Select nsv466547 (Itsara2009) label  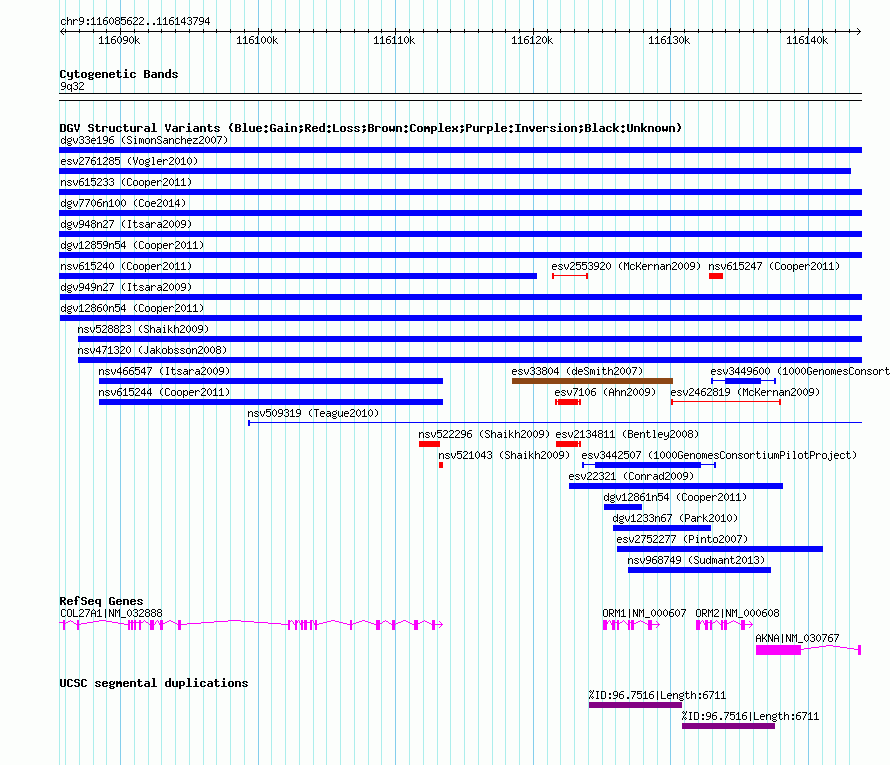pyautogui.click(x=164, y=371)
